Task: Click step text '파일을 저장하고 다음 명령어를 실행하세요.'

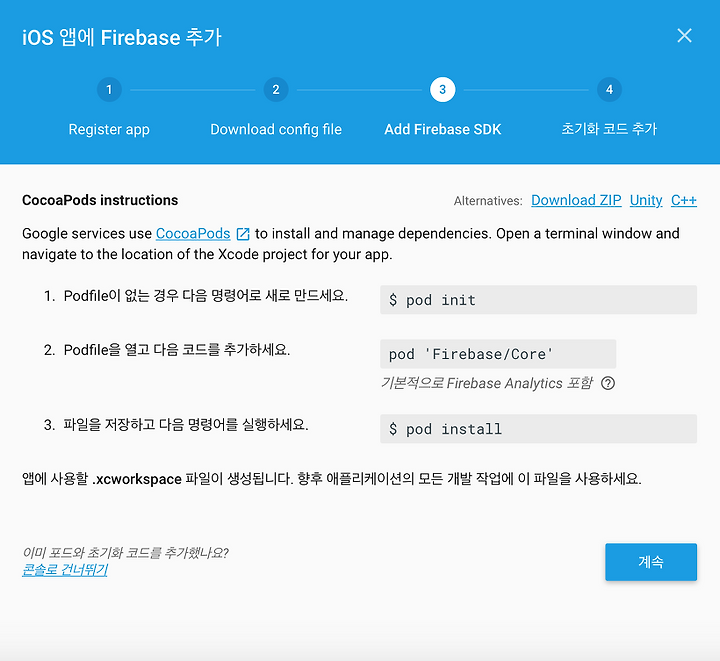Action: click(x=186, y=425)
